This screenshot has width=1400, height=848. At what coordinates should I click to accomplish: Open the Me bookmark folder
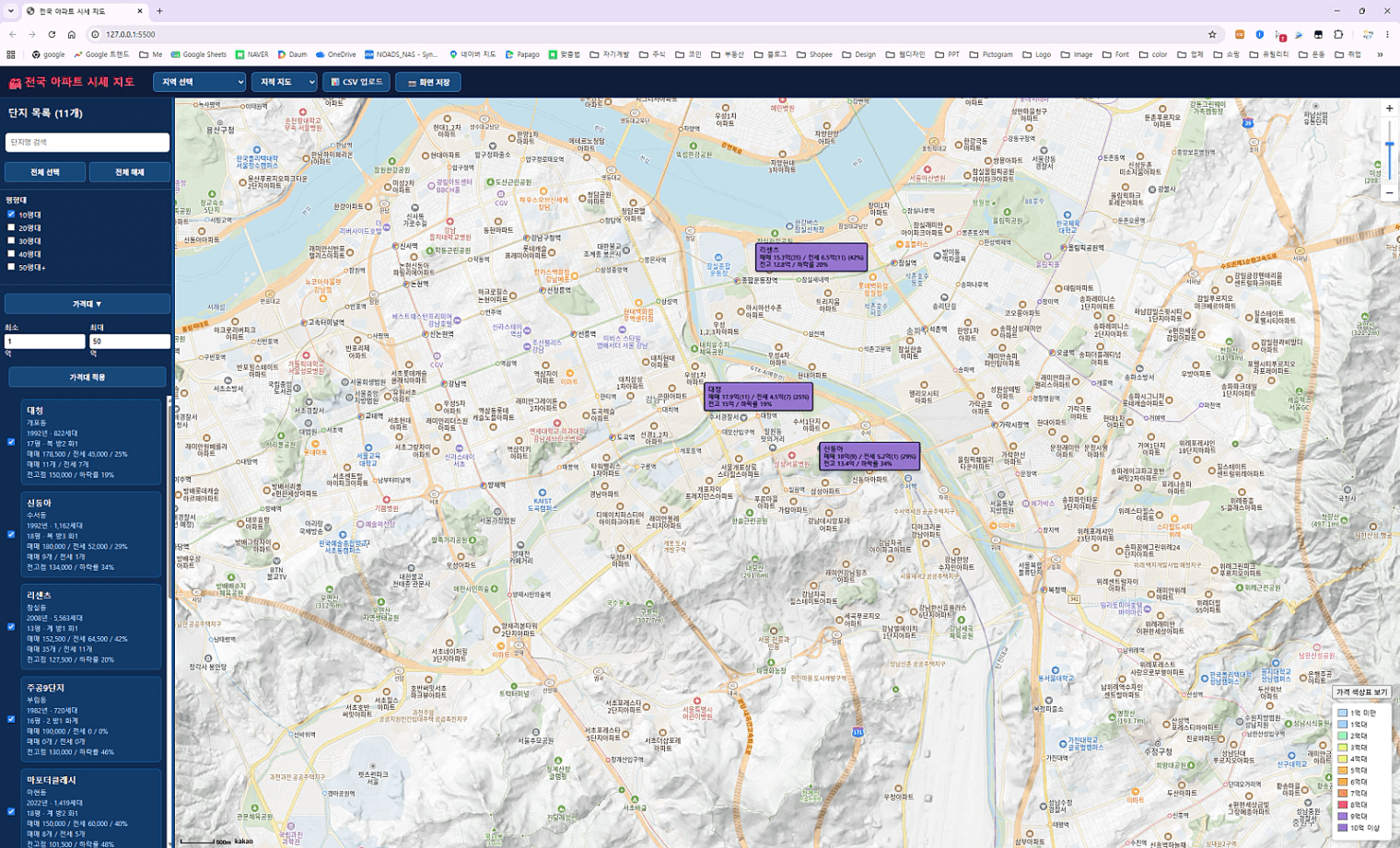point(151,54)
